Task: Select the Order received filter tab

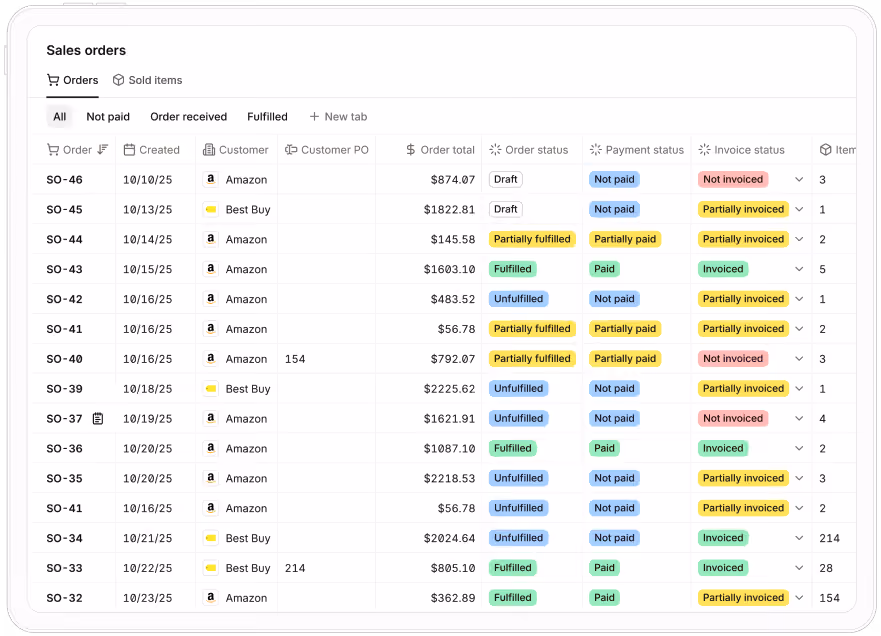Action: 188,116
